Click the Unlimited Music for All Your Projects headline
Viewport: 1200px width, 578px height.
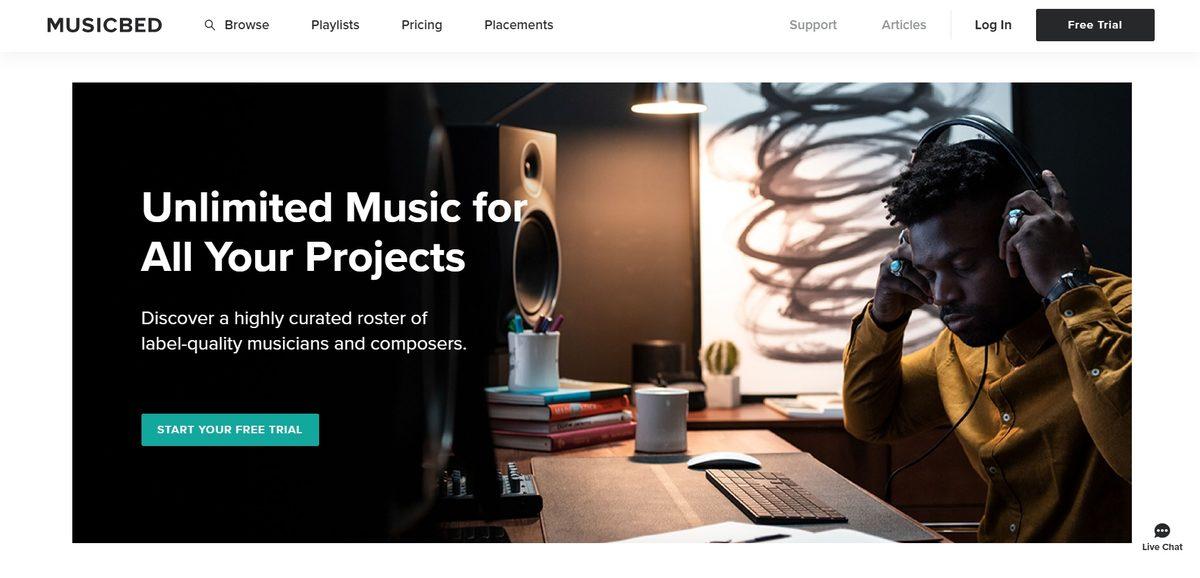click(335, 231)
